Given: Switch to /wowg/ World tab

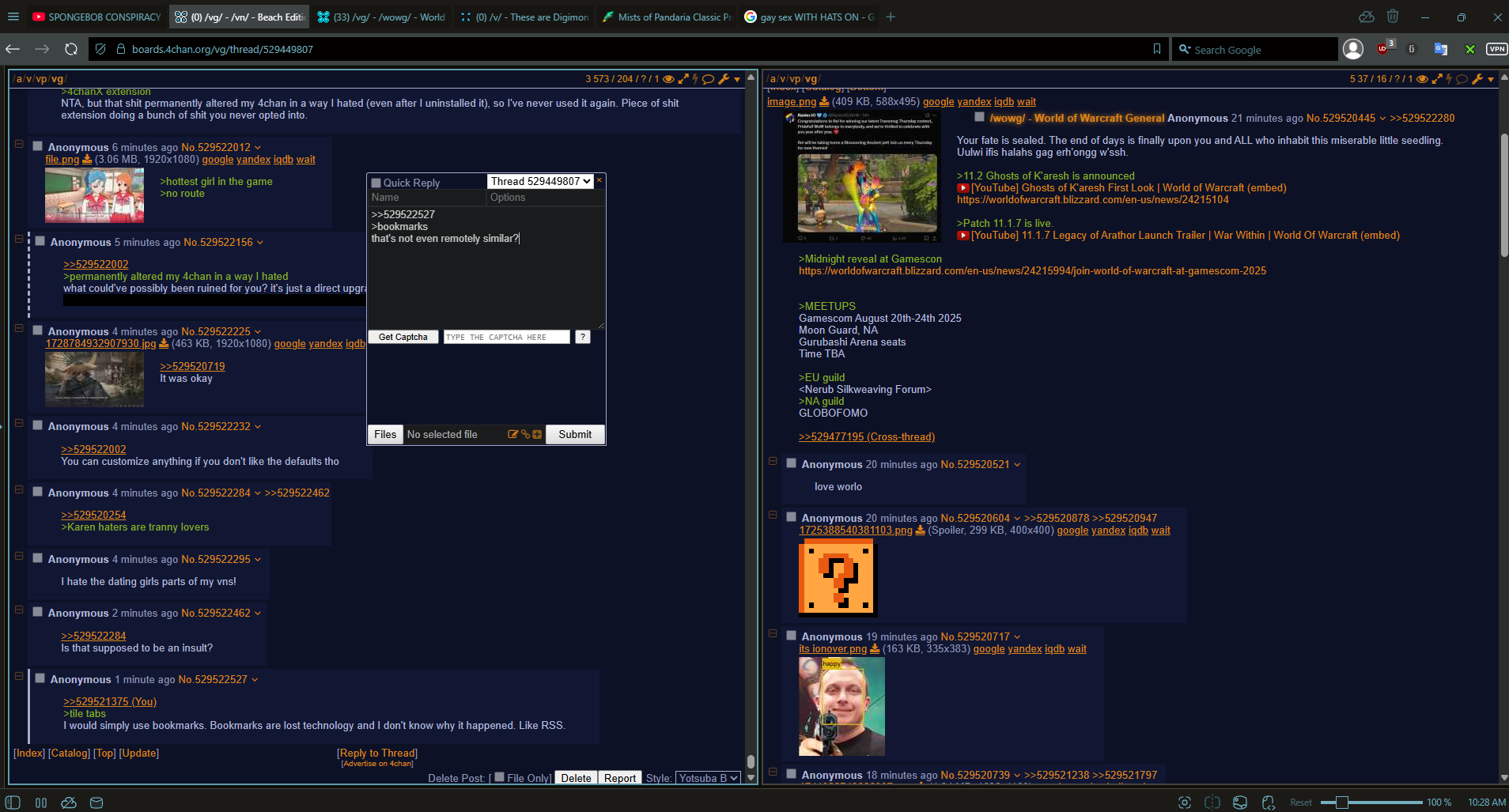Looking at the screenshot, I should [381, 17].
